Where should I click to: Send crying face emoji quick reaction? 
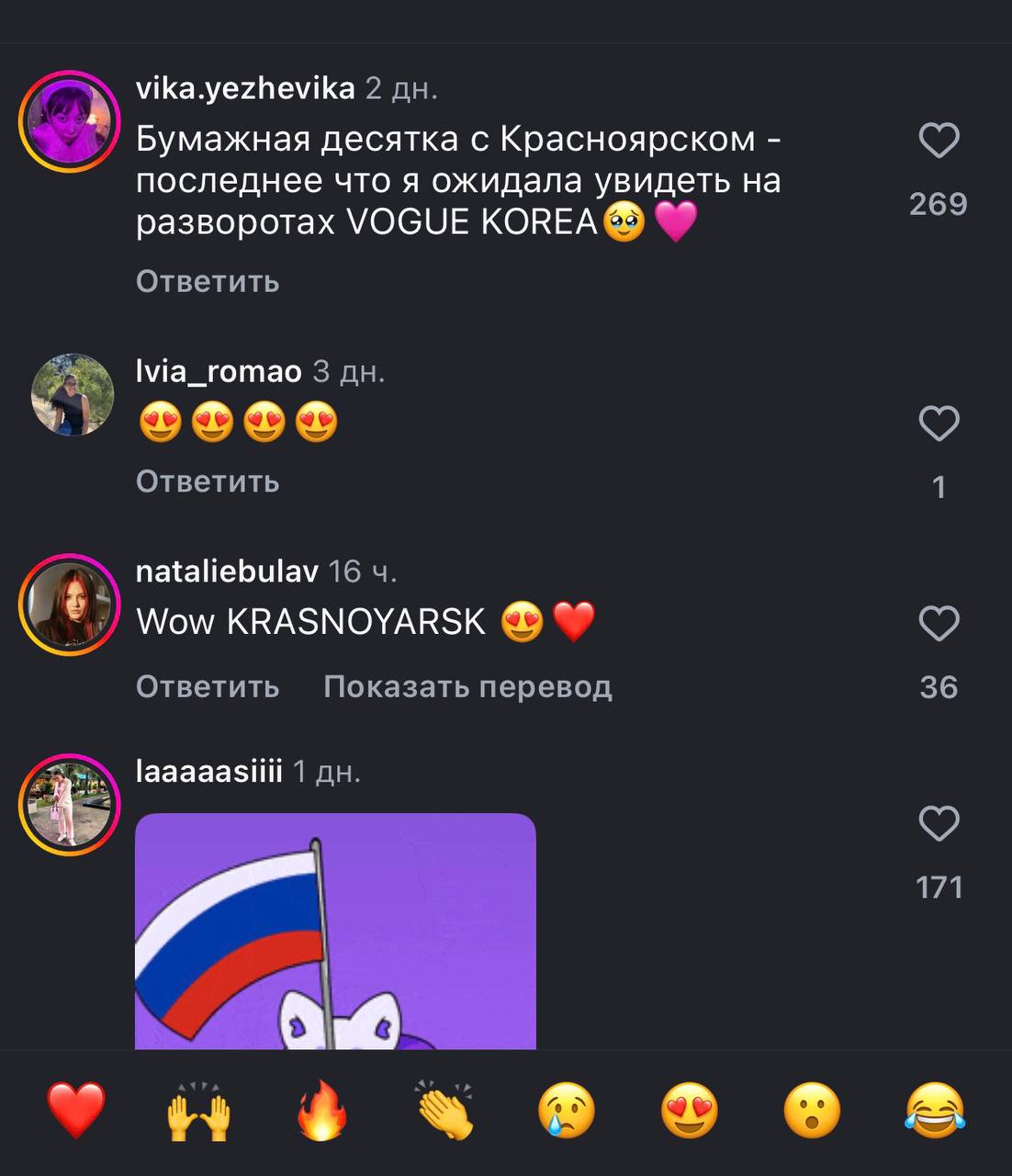567,1111
